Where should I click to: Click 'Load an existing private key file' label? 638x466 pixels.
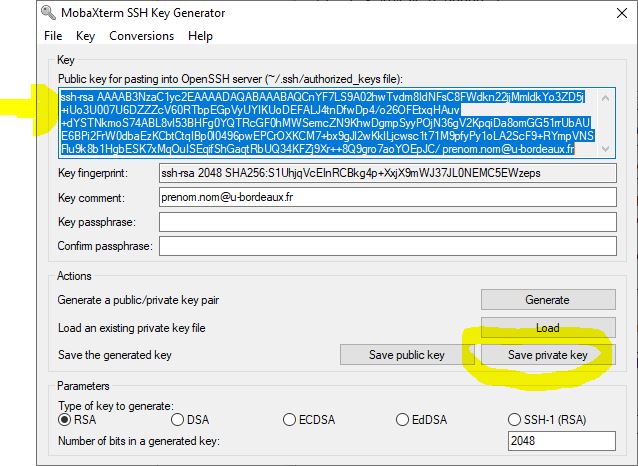pos(131,328)
